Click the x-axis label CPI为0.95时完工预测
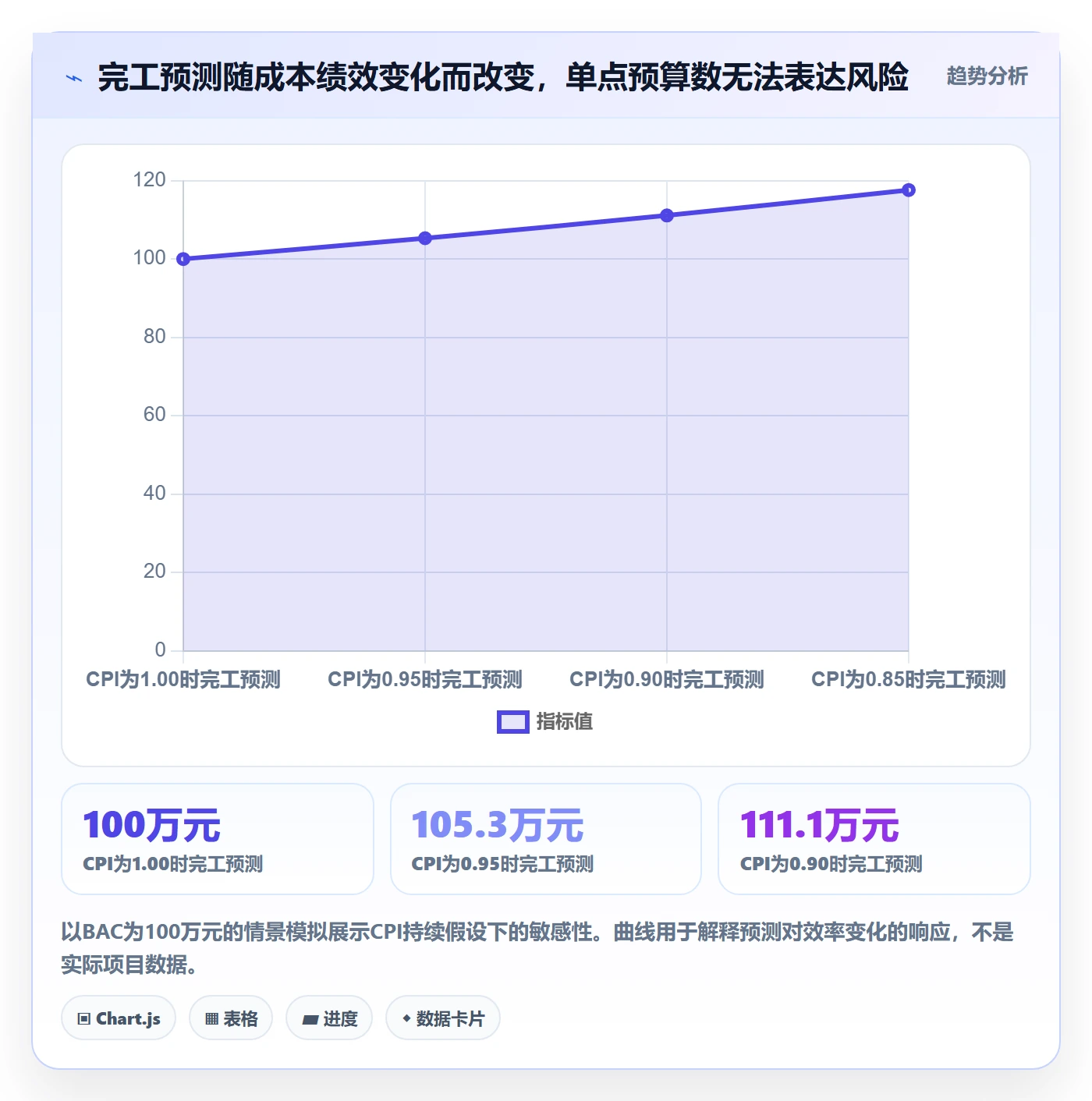Viewport: 1092px width, 1101px height. click(x=425, y=680)
